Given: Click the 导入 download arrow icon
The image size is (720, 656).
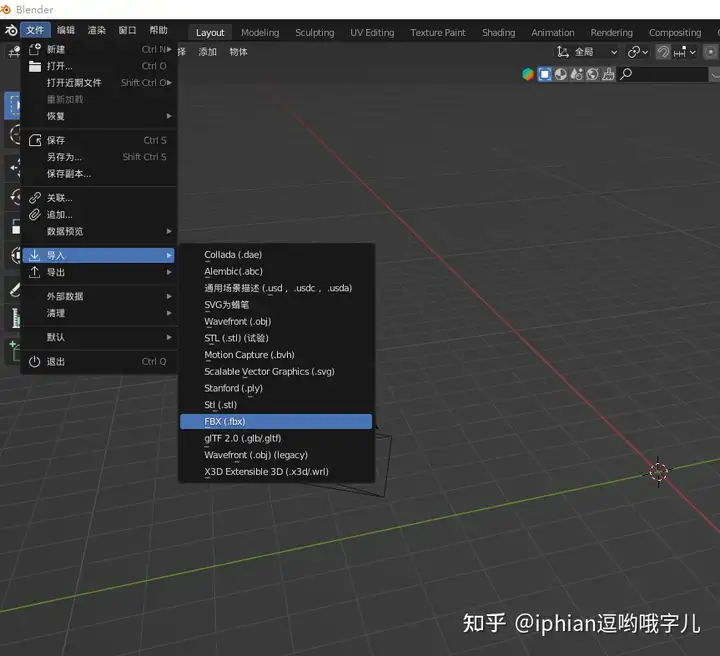Looking at the screenshot, I should pyautogui.click(x=34, y=255).
